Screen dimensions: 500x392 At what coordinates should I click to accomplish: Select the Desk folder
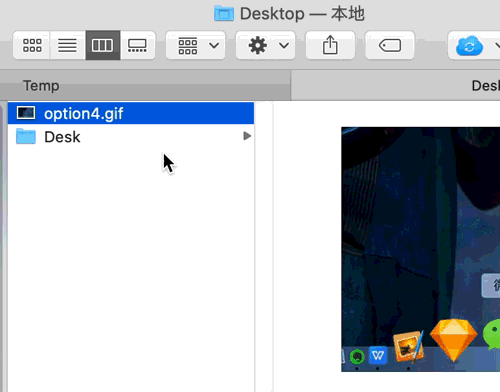coord(131,136)
